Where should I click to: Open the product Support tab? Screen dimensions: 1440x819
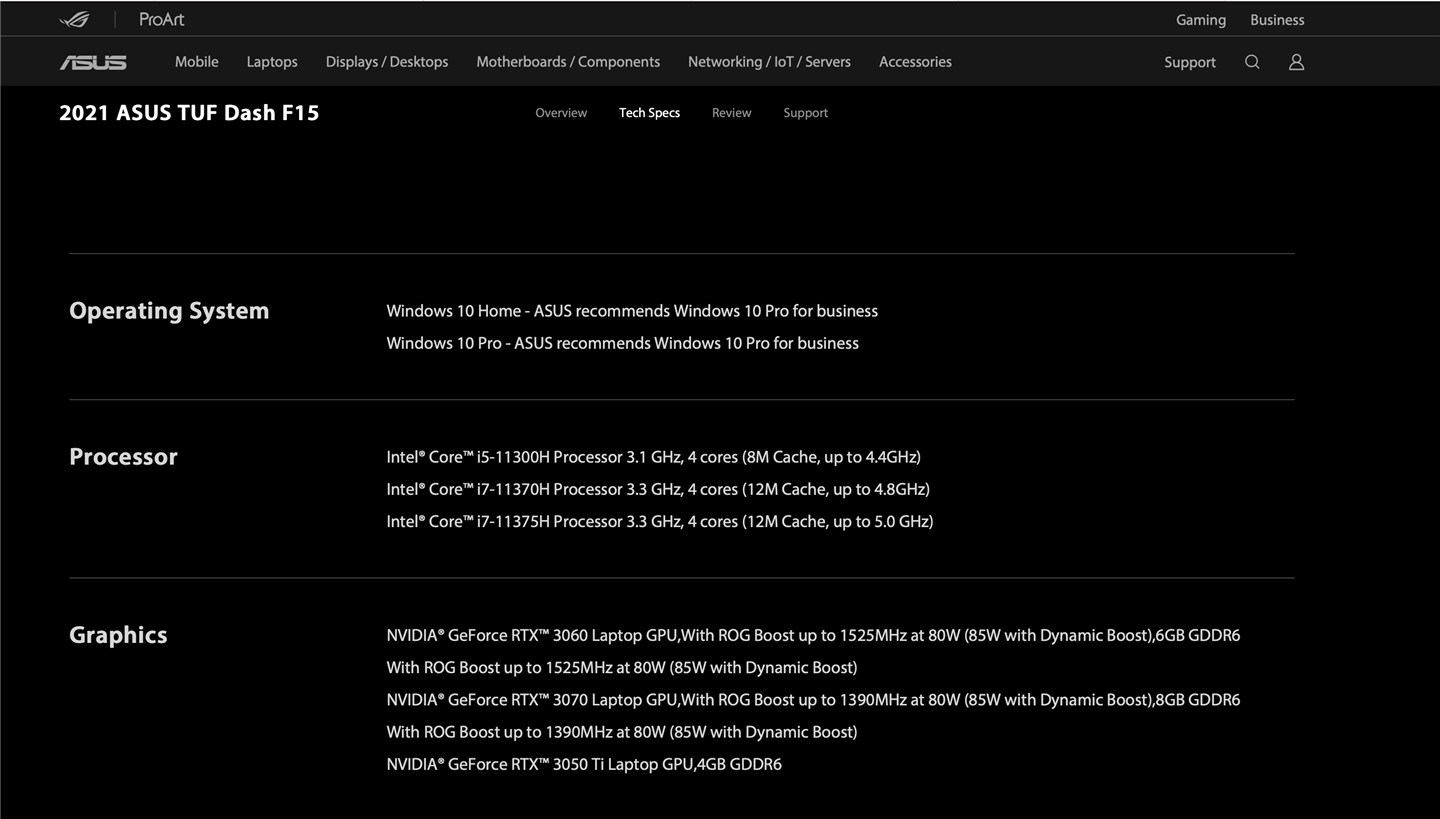coord(805,113)
